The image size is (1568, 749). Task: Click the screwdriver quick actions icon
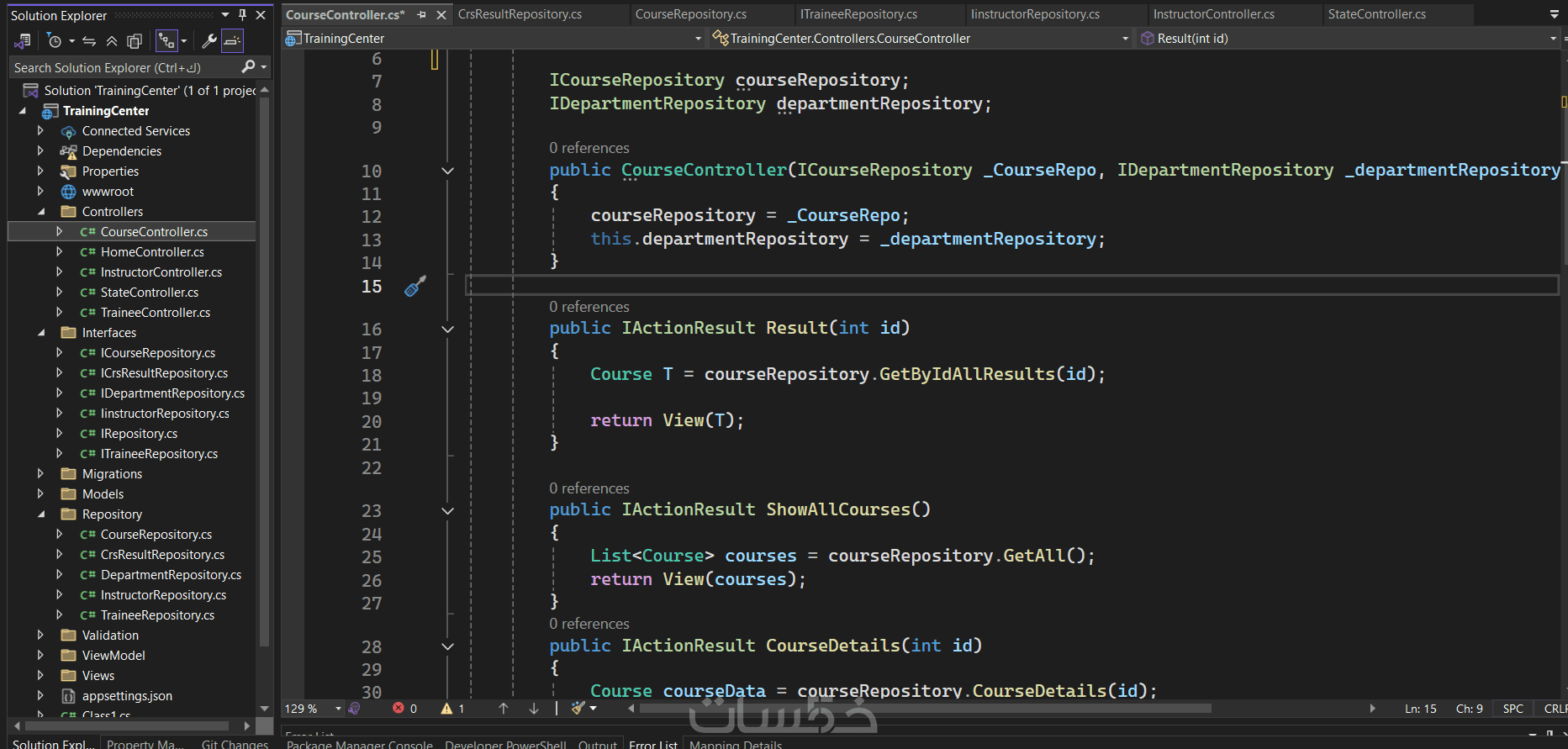(415, 287)
